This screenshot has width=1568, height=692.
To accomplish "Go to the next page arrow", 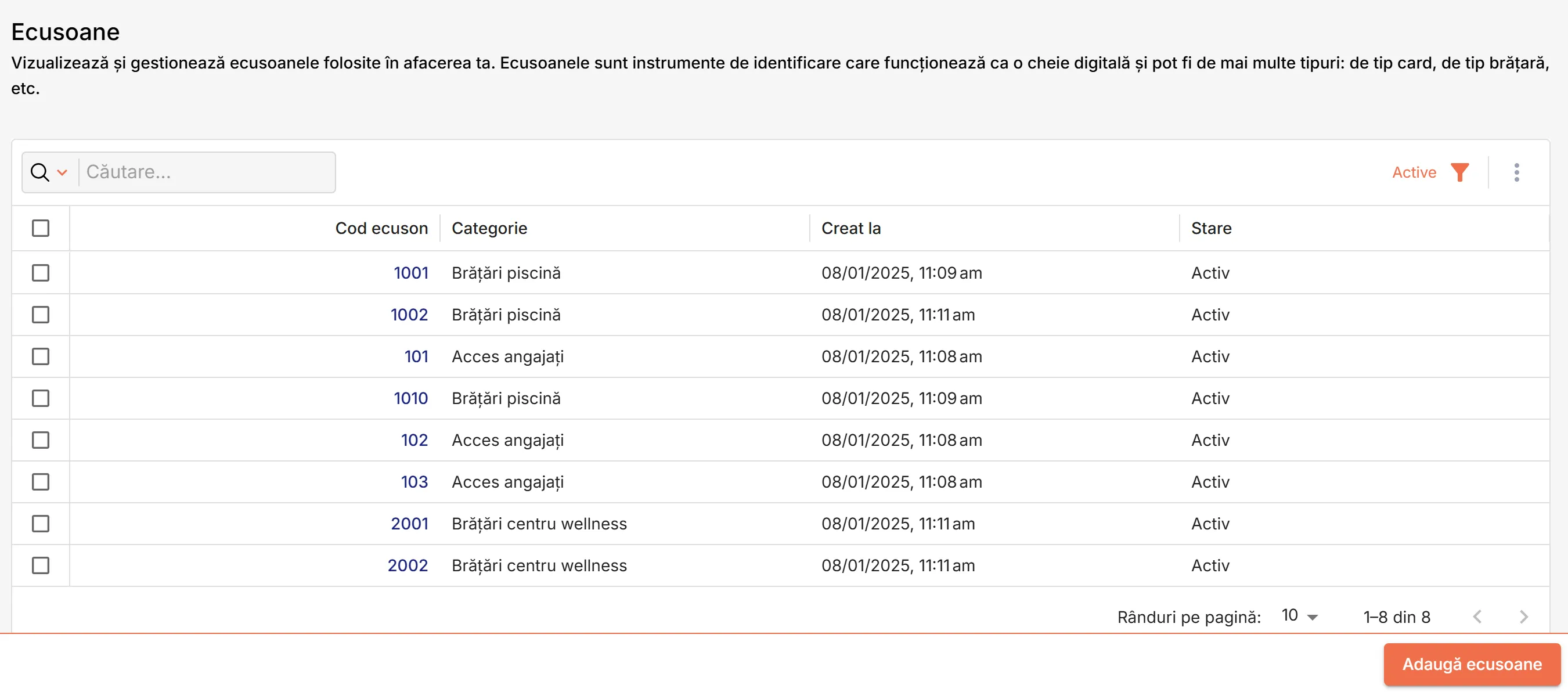I will [x=1523, y=617].
